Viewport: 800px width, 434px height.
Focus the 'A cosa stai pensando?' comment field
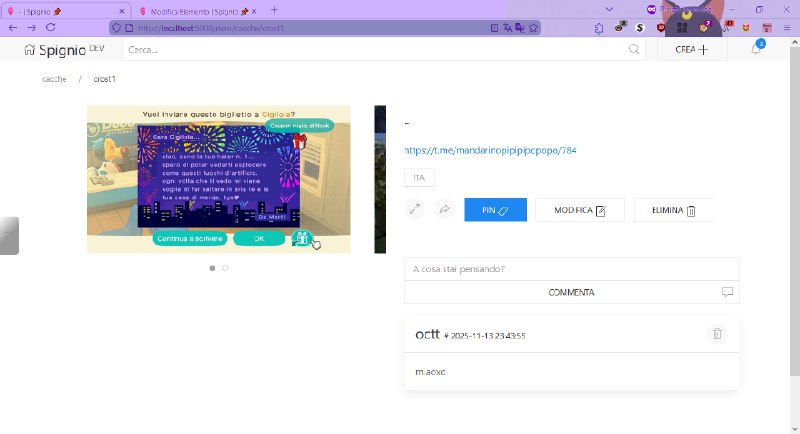(571, 269)
